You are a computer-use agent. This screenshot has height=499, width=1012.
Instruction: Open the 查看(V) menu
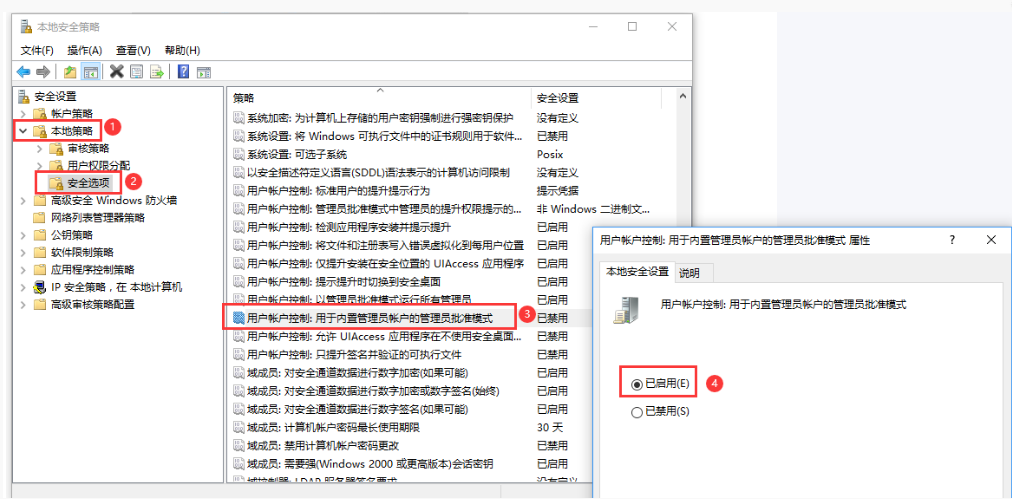click(133, 50)
